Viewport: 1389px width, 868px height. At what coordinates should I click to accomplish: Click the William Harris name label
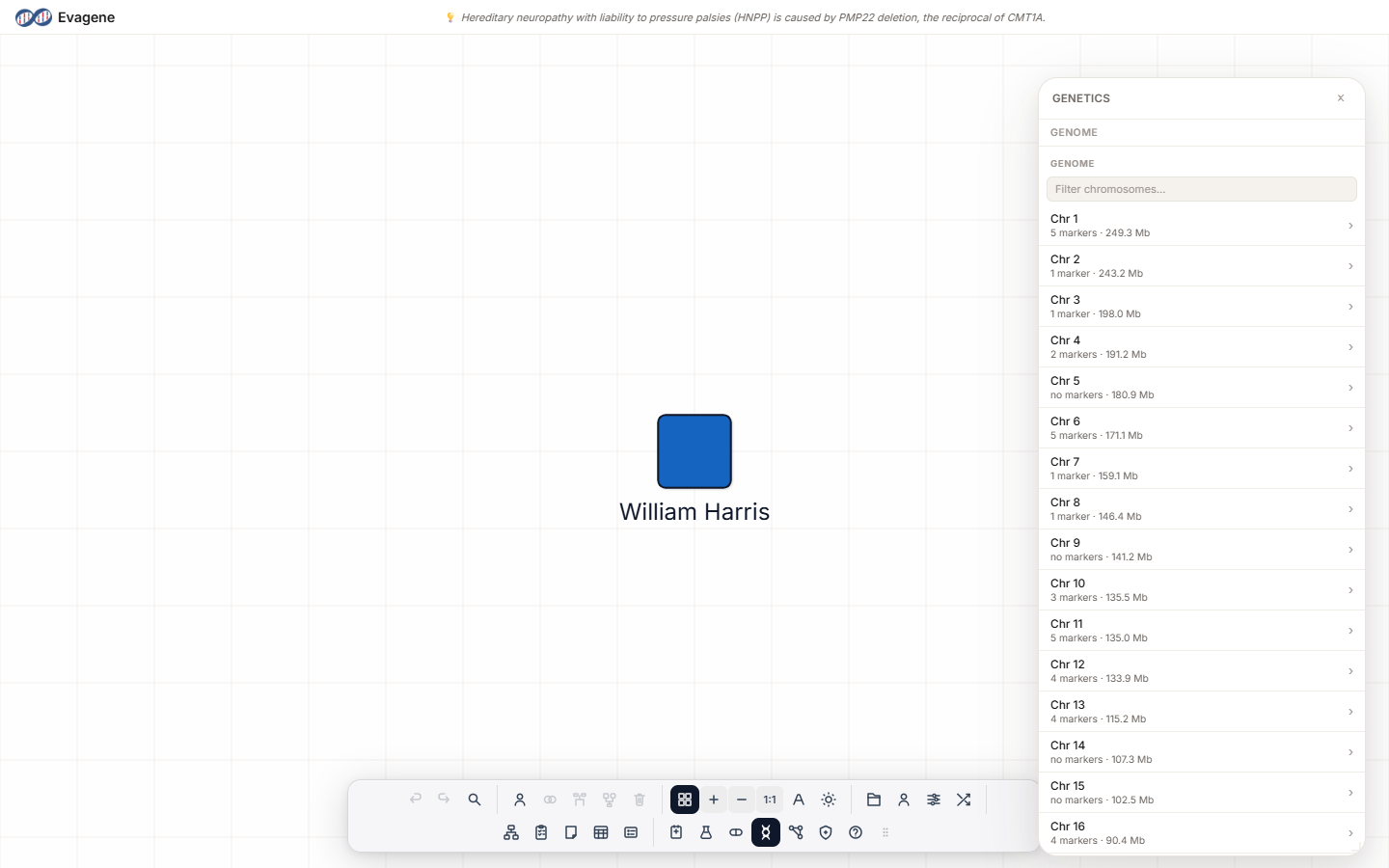coord(694,511)
